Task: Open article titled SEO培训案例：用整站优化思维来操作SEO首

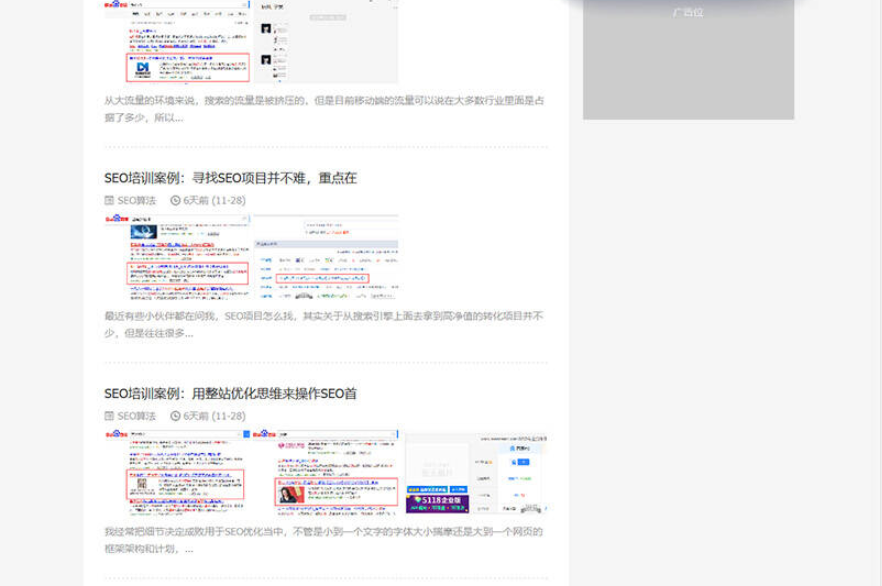Action: [230, 394]
